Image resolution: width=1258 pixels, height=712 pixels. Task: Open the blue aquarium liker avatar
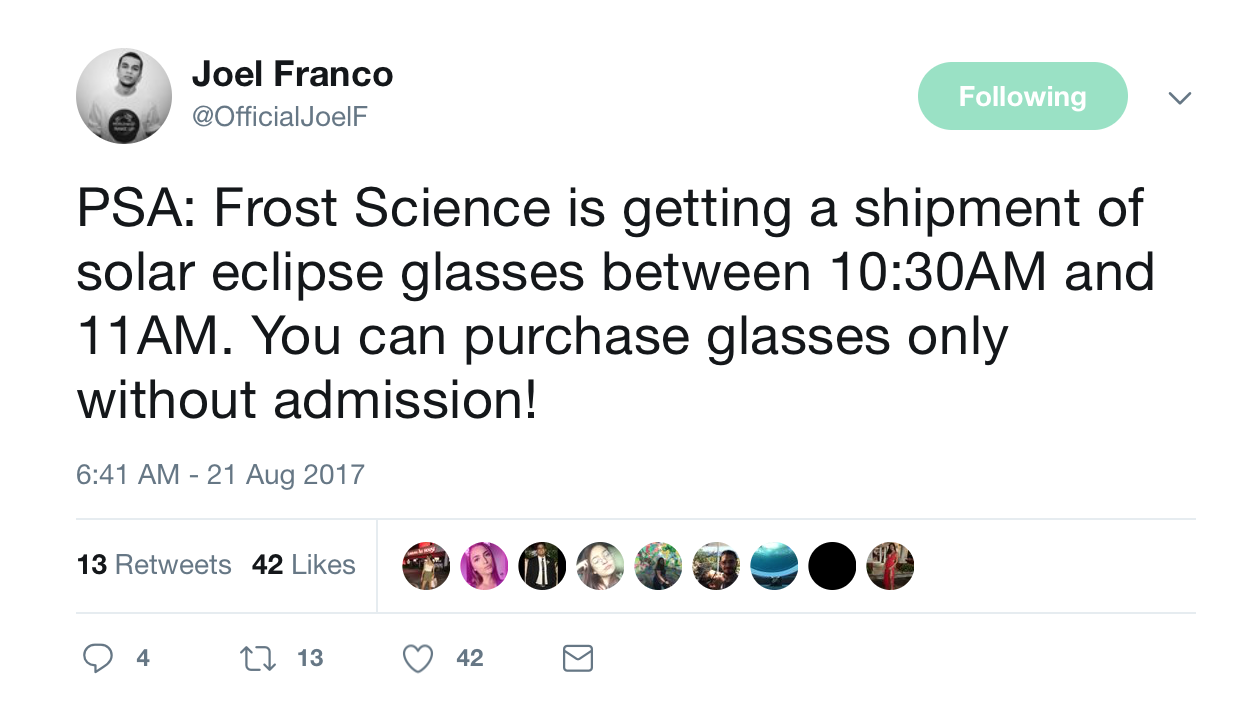click(774, 566)
